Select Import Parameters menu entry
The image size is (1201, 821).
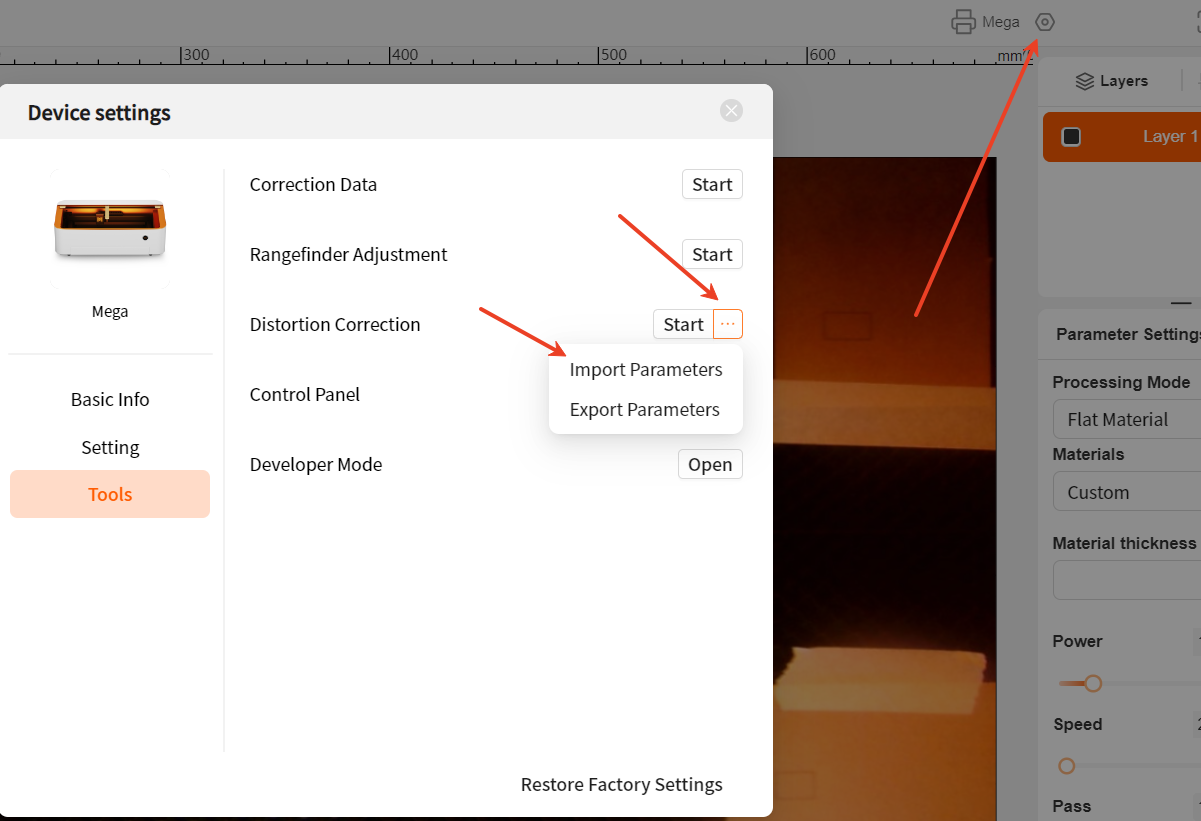(646, 370)
